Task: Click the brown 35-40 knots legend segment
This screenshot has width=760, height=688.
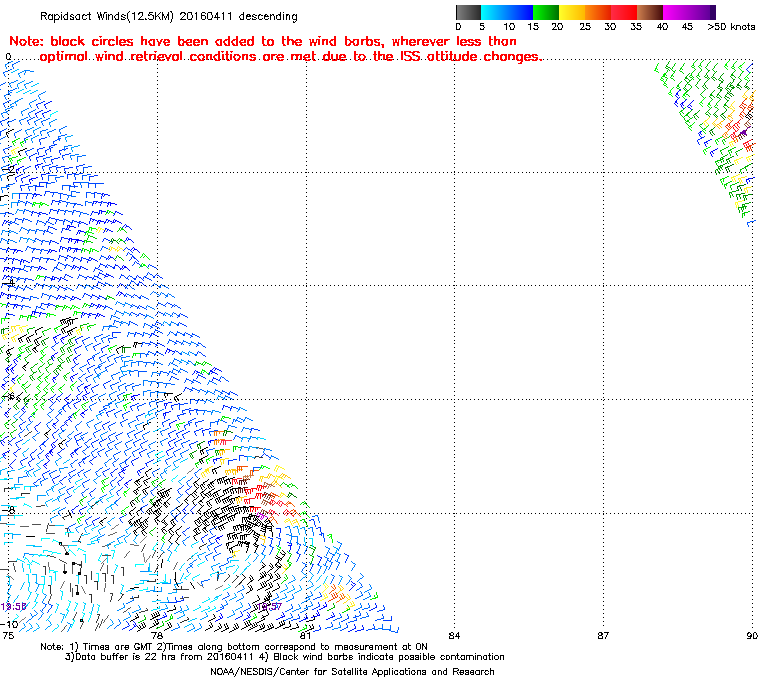Action: tap(649, 12)
